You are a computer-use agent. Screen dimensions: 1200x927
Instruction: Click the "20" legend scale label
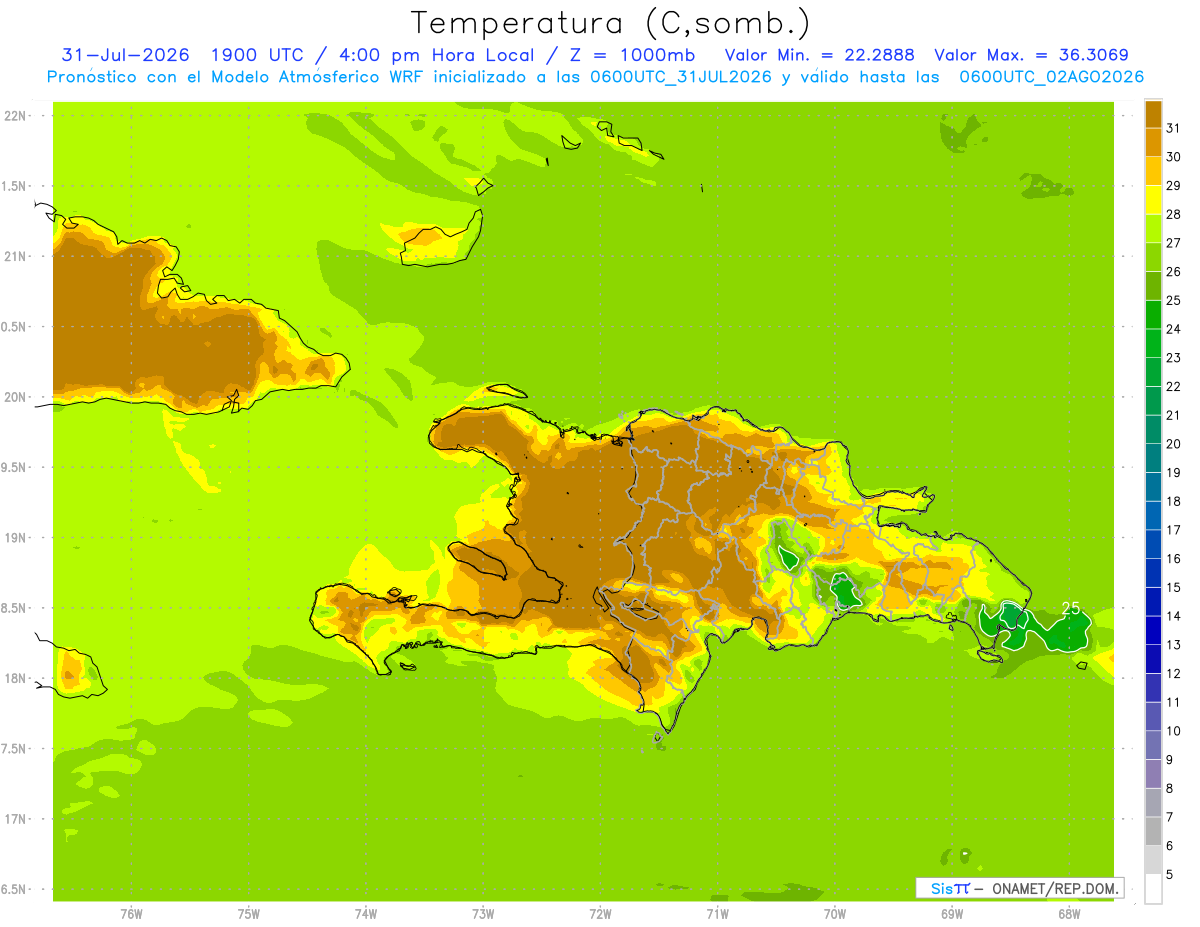click(1173, 444)
